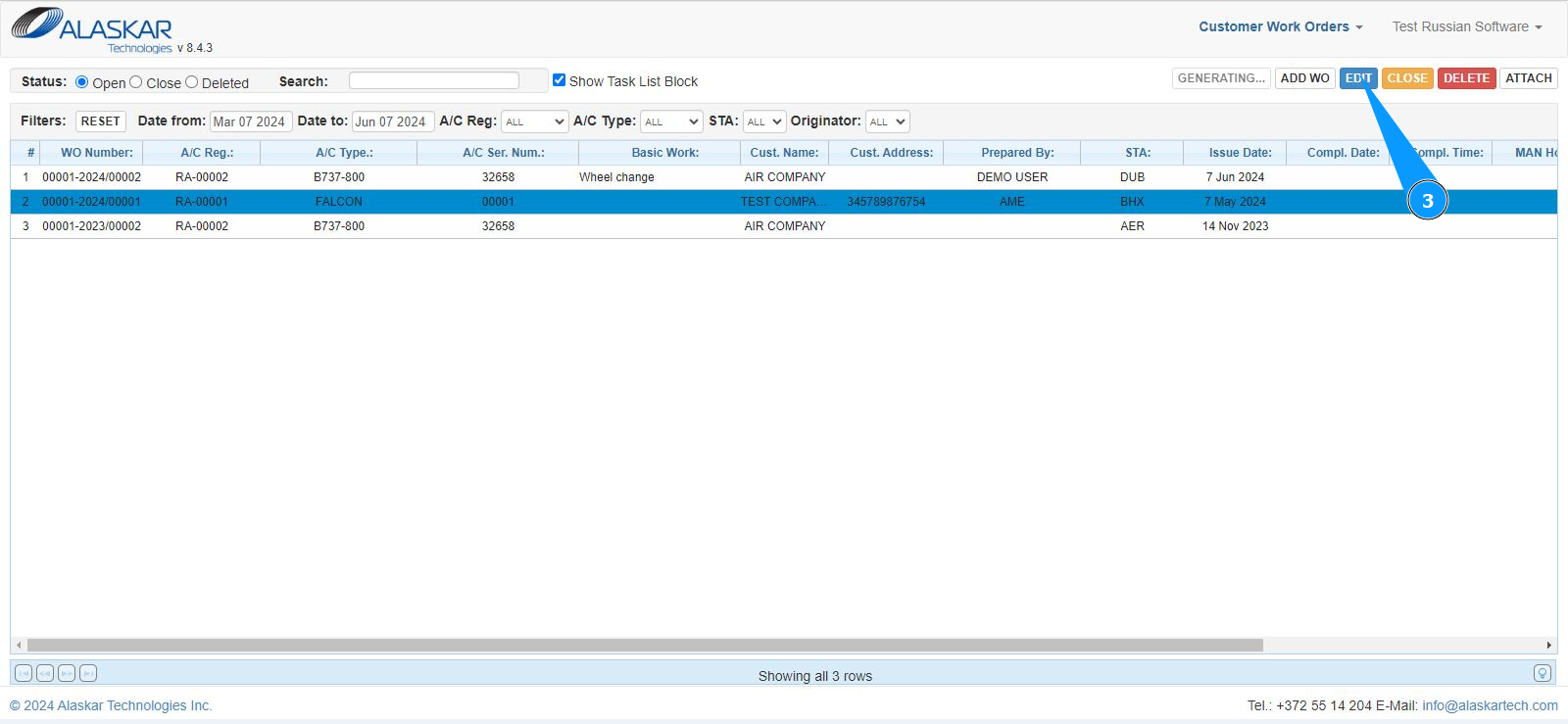Click left arrow of horizontal scrollbar
The image size is (1568, 724).
click(19, 645)
